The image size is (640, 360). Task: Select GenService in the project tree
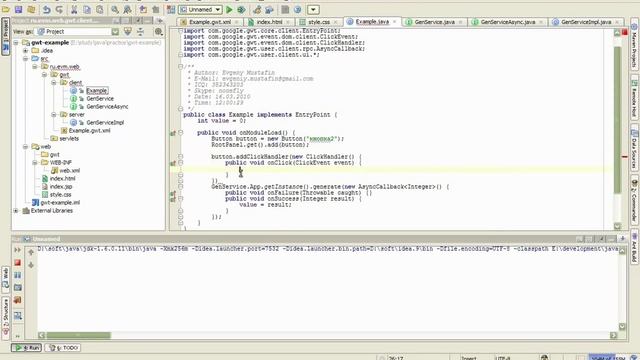point(100,99)
